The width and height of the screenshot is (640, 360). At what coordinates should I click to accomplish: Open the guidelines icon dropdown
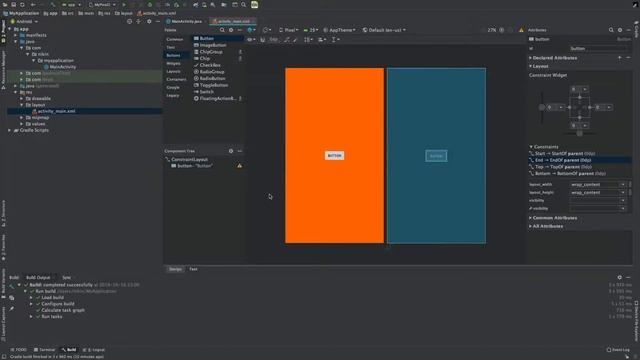tap(334, 40)
